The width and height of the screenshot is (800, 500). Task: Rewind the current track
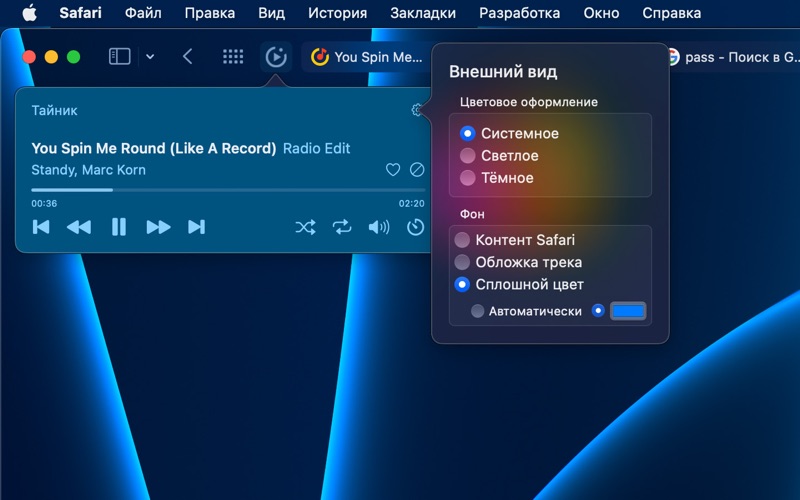click(79, 227)
